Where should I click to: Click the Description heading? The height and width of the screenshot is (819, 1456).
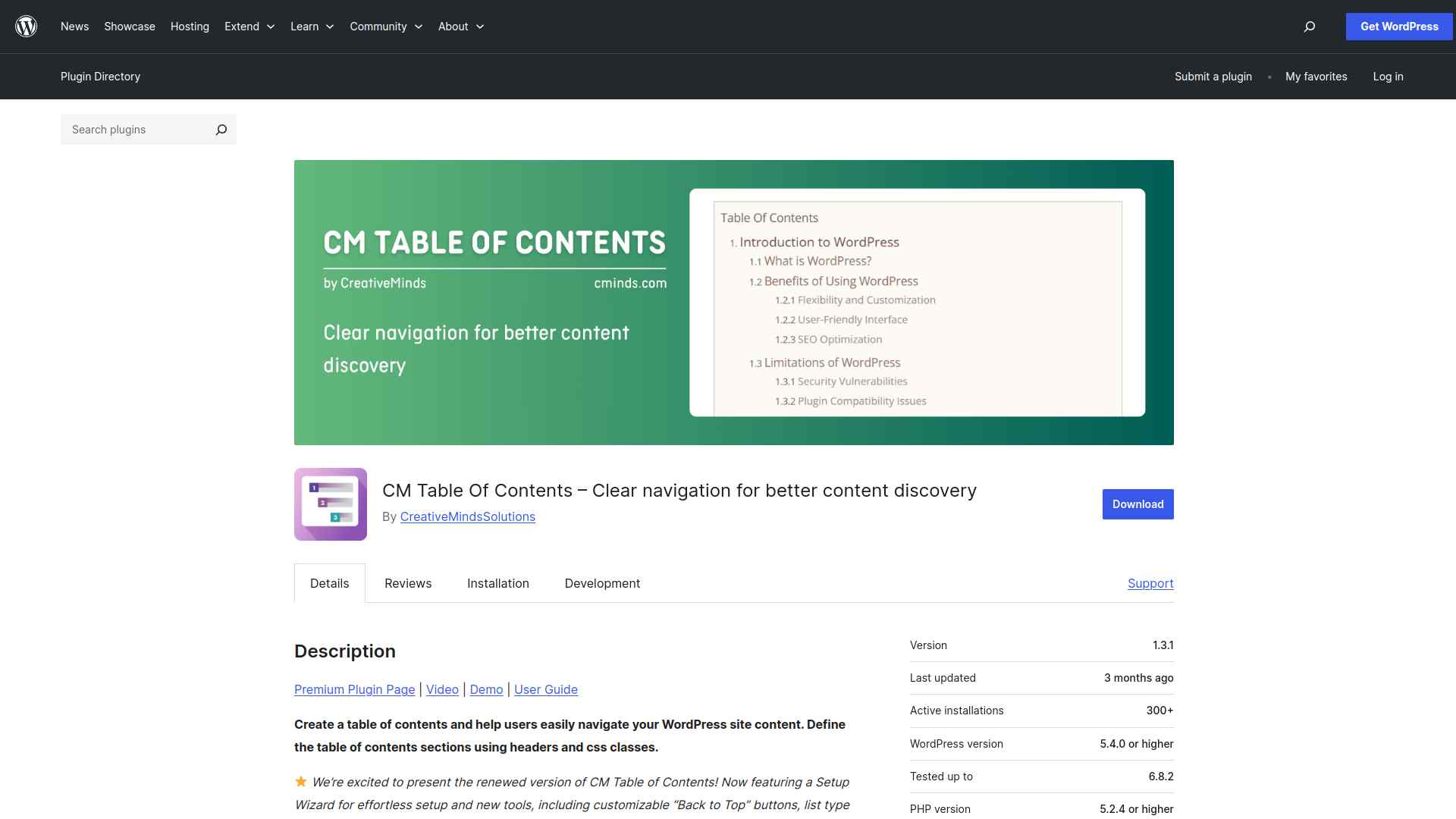345,651
